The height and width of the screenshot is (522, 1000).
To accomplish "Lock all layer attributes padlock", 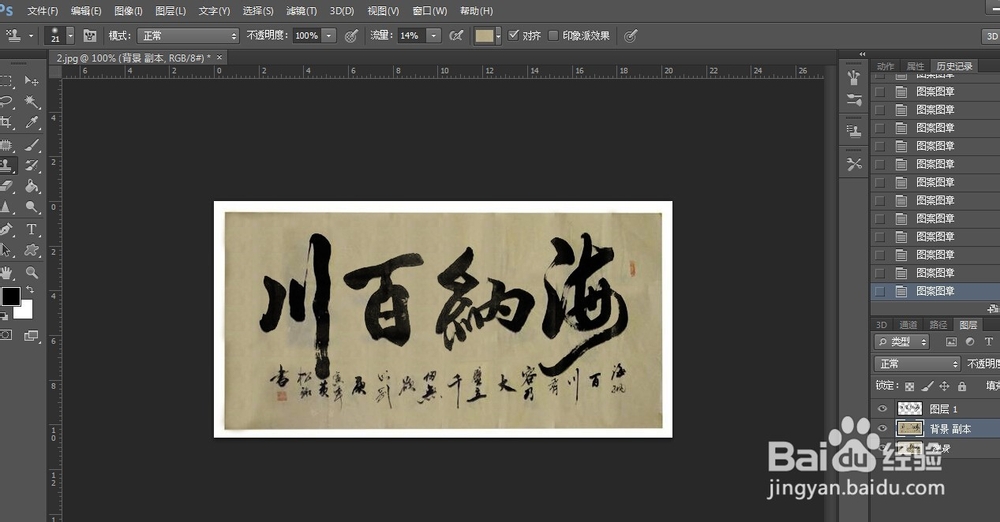I will click(962, 386).
